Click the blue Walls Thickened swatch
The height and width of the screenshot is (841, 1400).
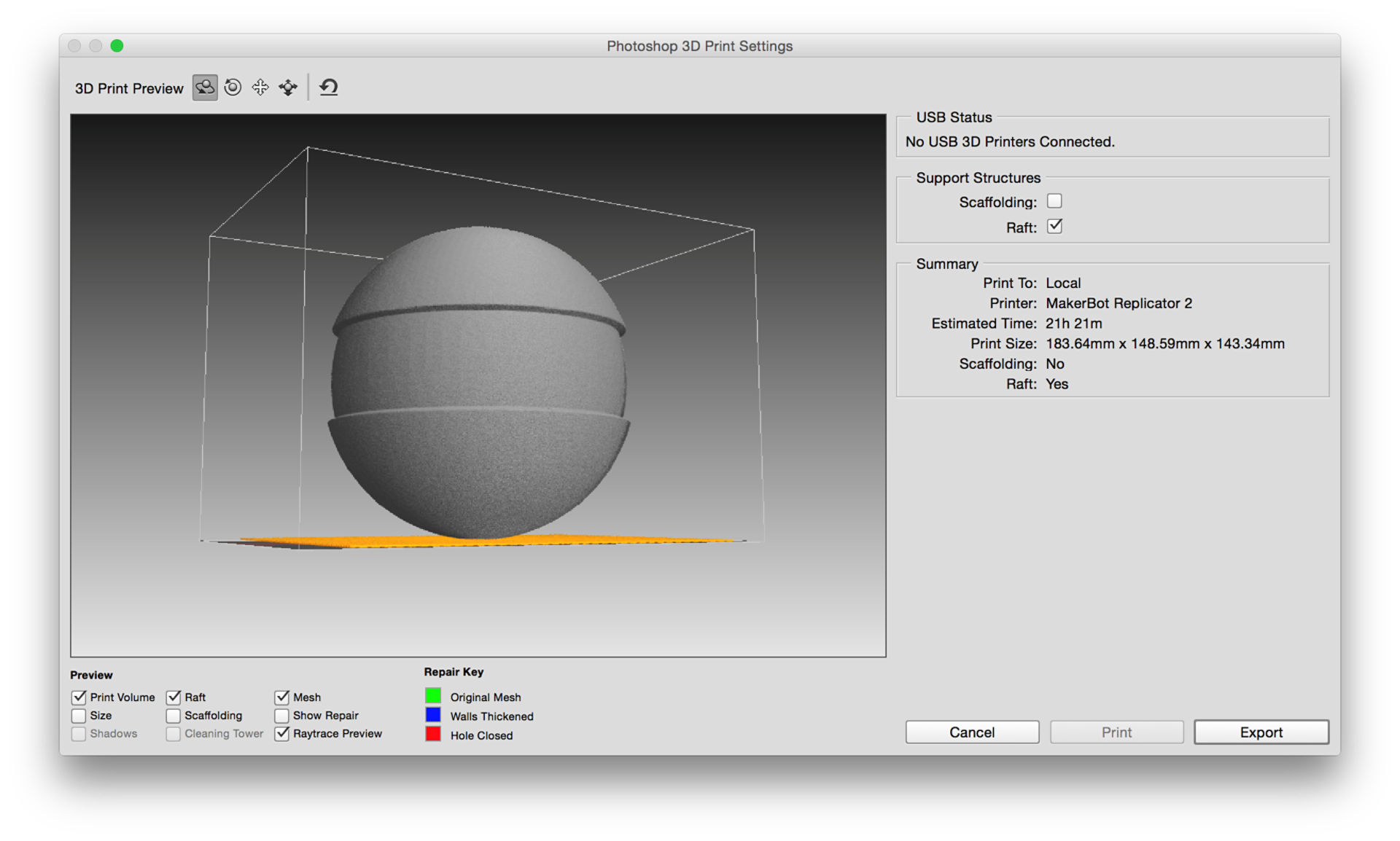tap(434, 715)
